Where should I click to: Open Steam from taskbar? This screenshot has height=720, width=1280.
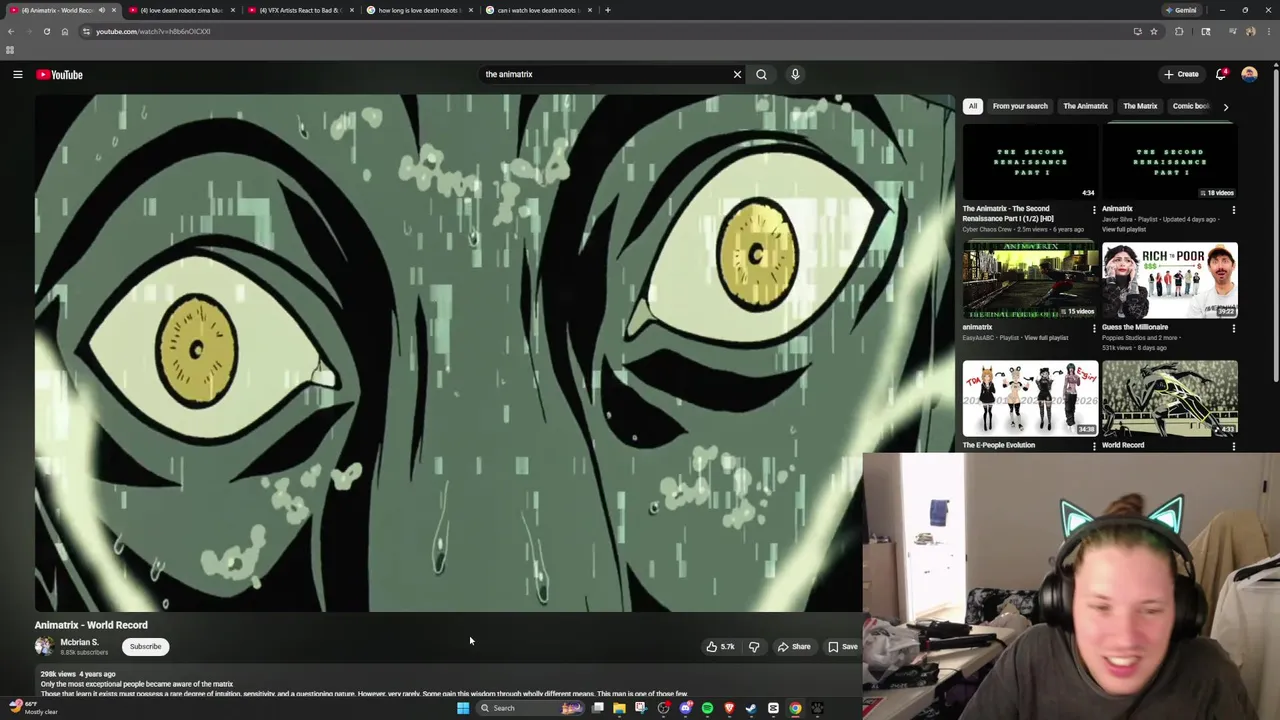coord(751,708)
